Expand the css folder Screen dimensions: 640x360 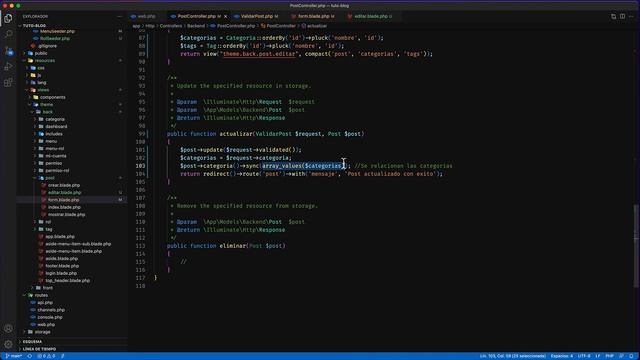[41, 68]
